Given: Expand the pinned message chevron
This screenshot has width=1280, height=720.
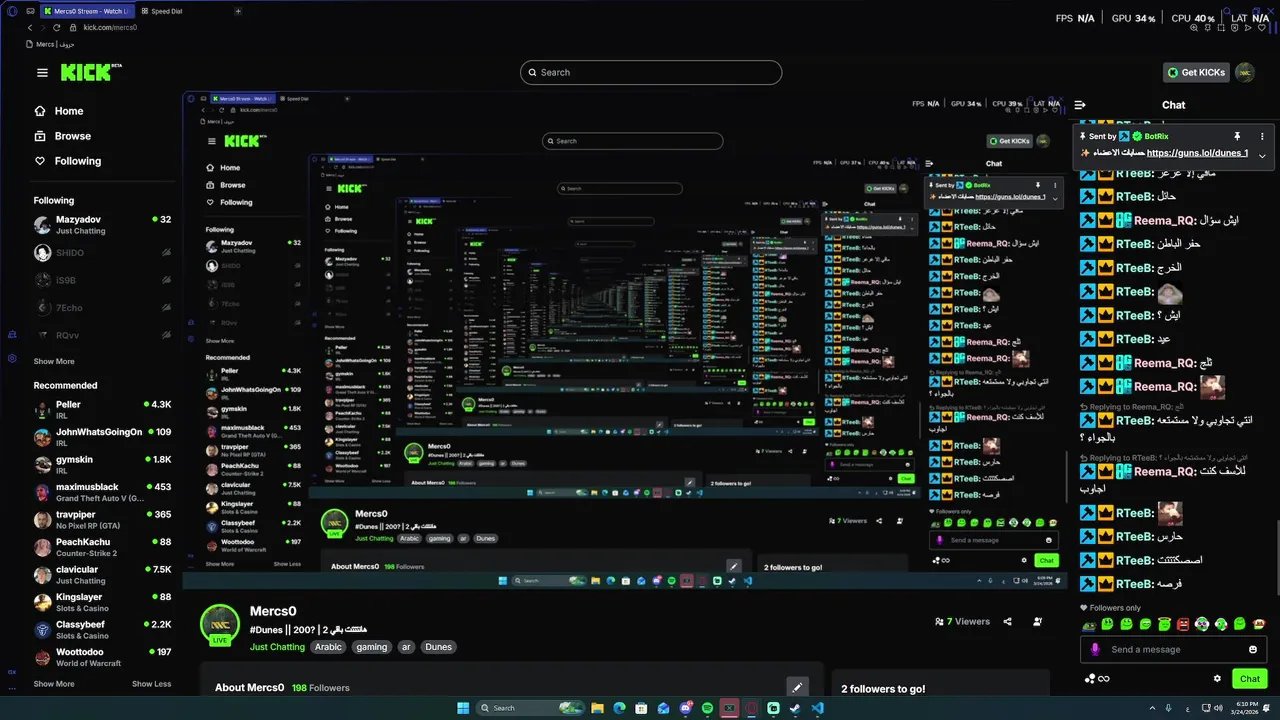Looking at the screenshot, I should (x=1262, y=155).
